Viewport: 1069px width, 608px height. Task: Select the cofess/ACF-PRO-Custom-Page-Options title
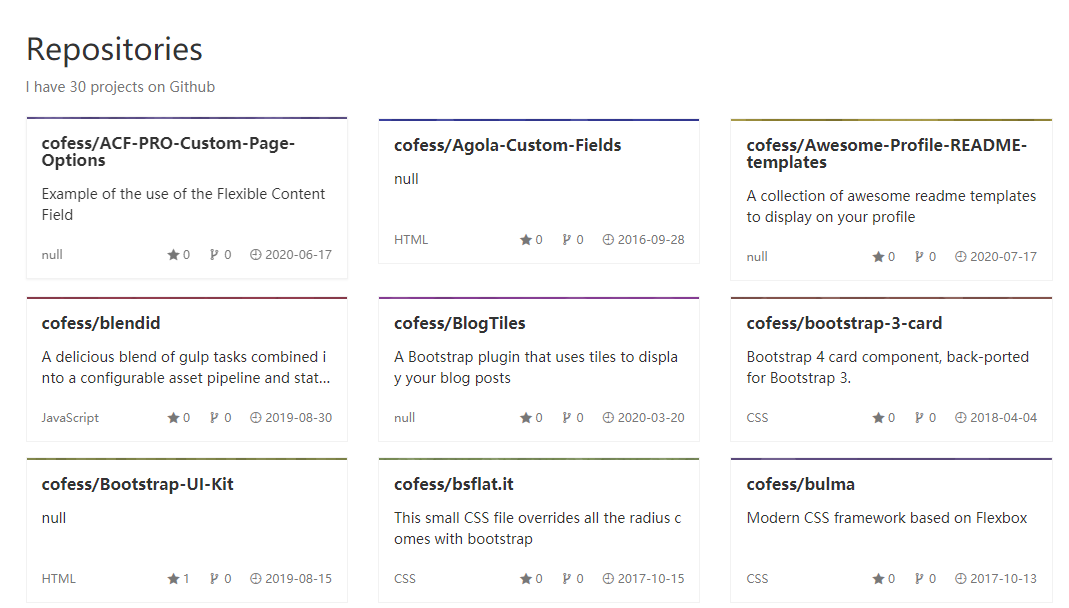[166, 152]
